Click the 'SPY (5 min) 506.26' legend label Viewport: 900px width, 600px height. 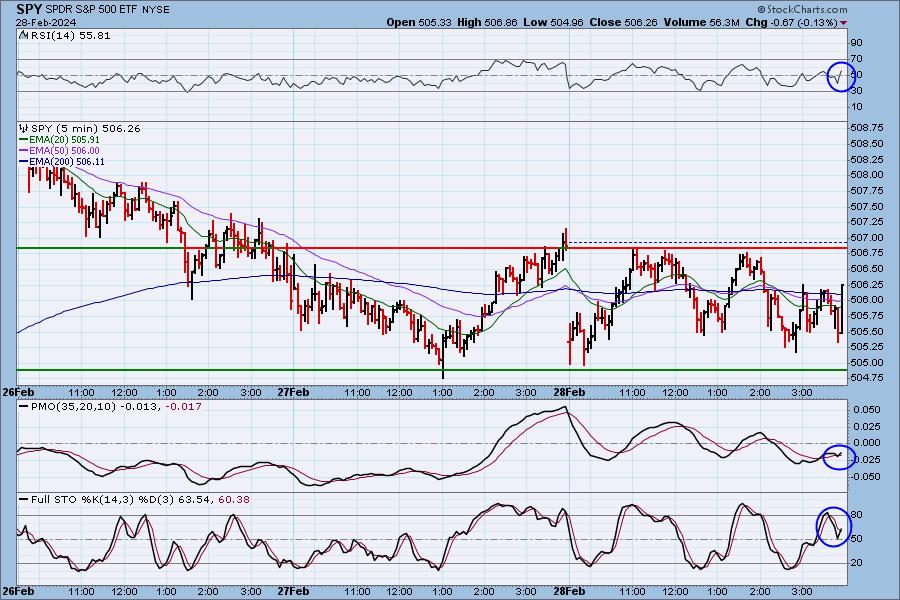(x=86, y=128)
